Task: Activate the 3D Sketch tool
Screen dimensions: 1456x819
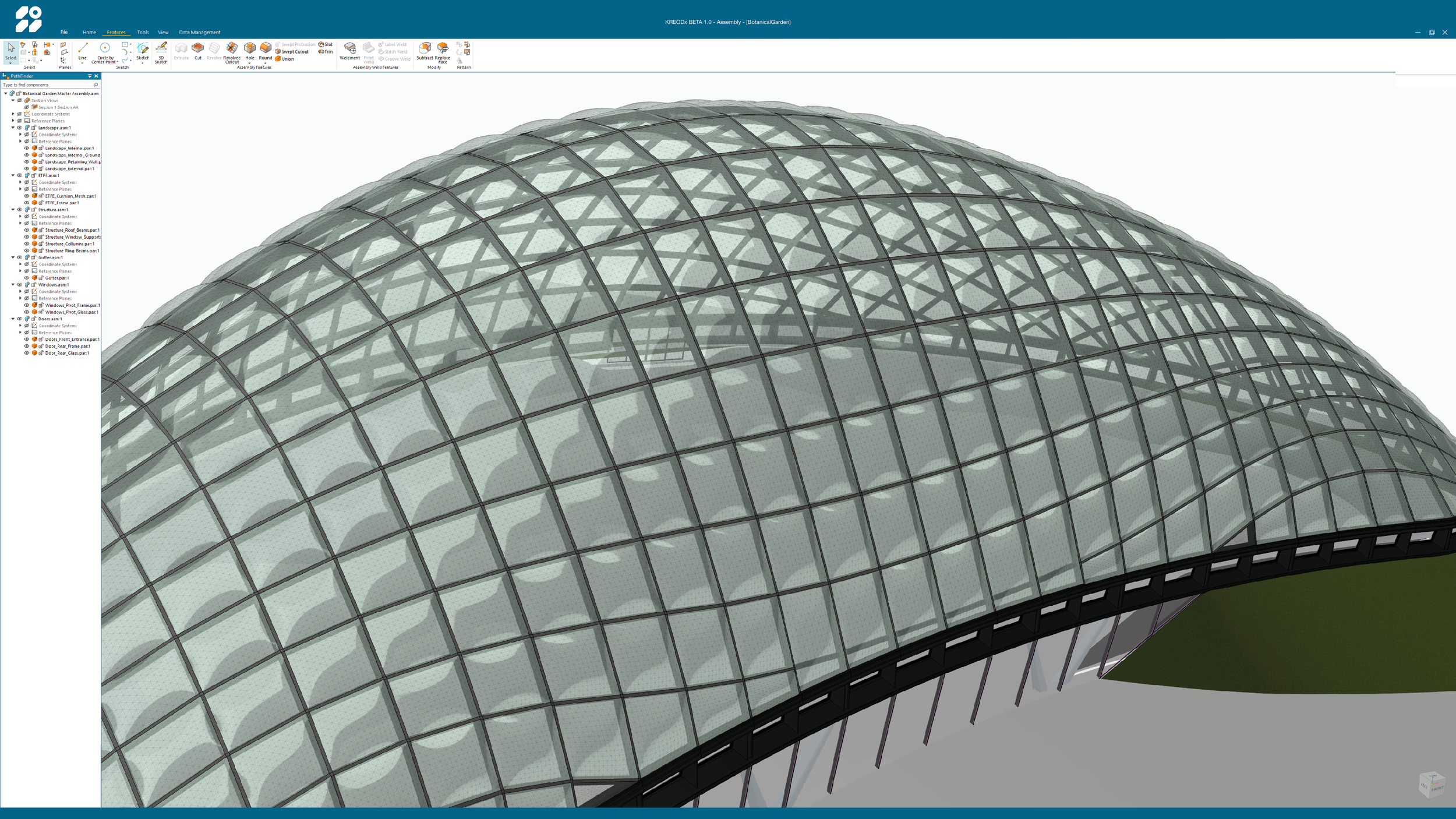Action: pyautogui.click(x=161, y=50)
